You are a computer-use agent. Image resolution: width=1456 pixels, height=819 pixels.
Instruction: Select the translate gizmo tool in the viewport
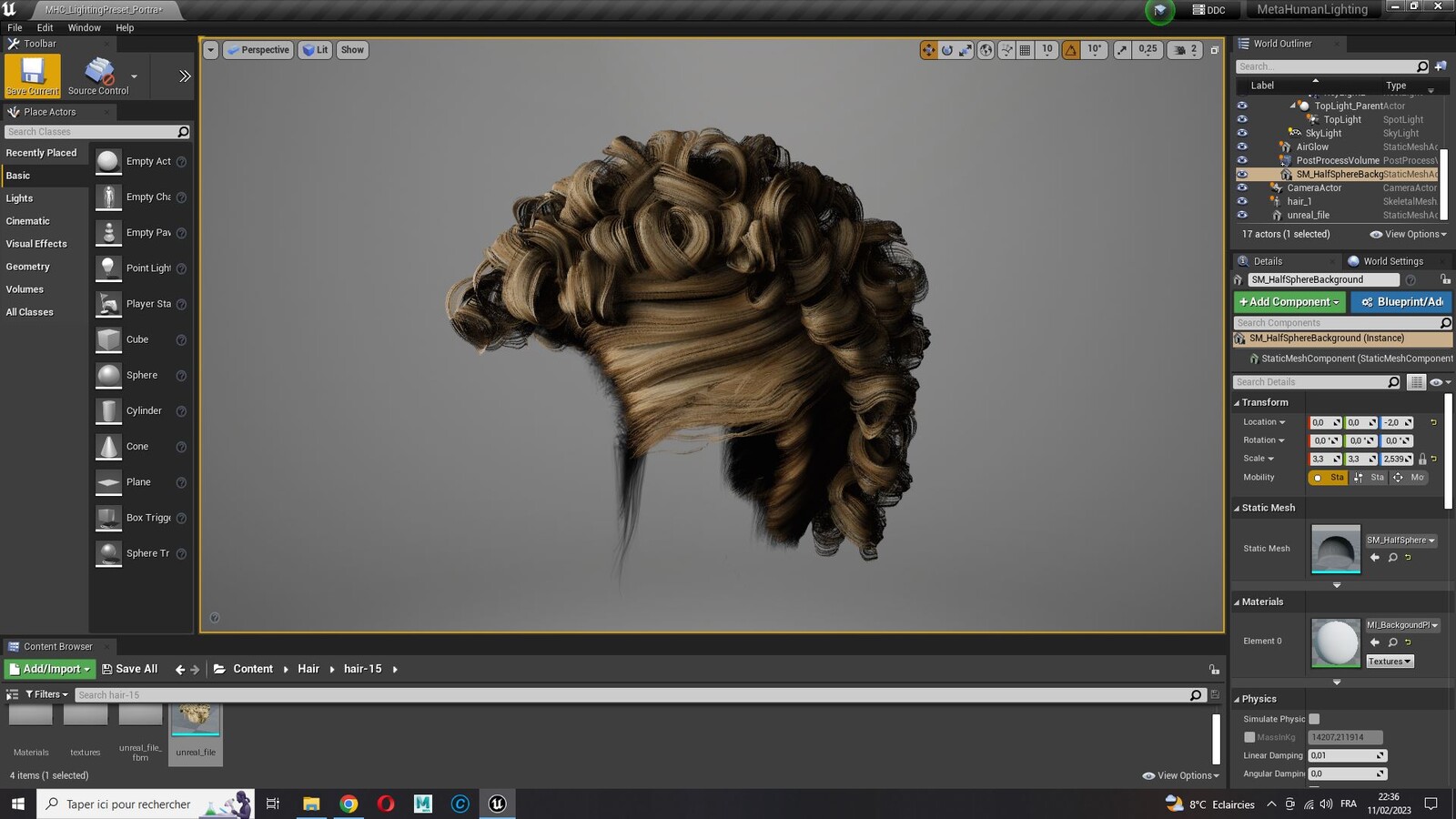pos(928,50)
